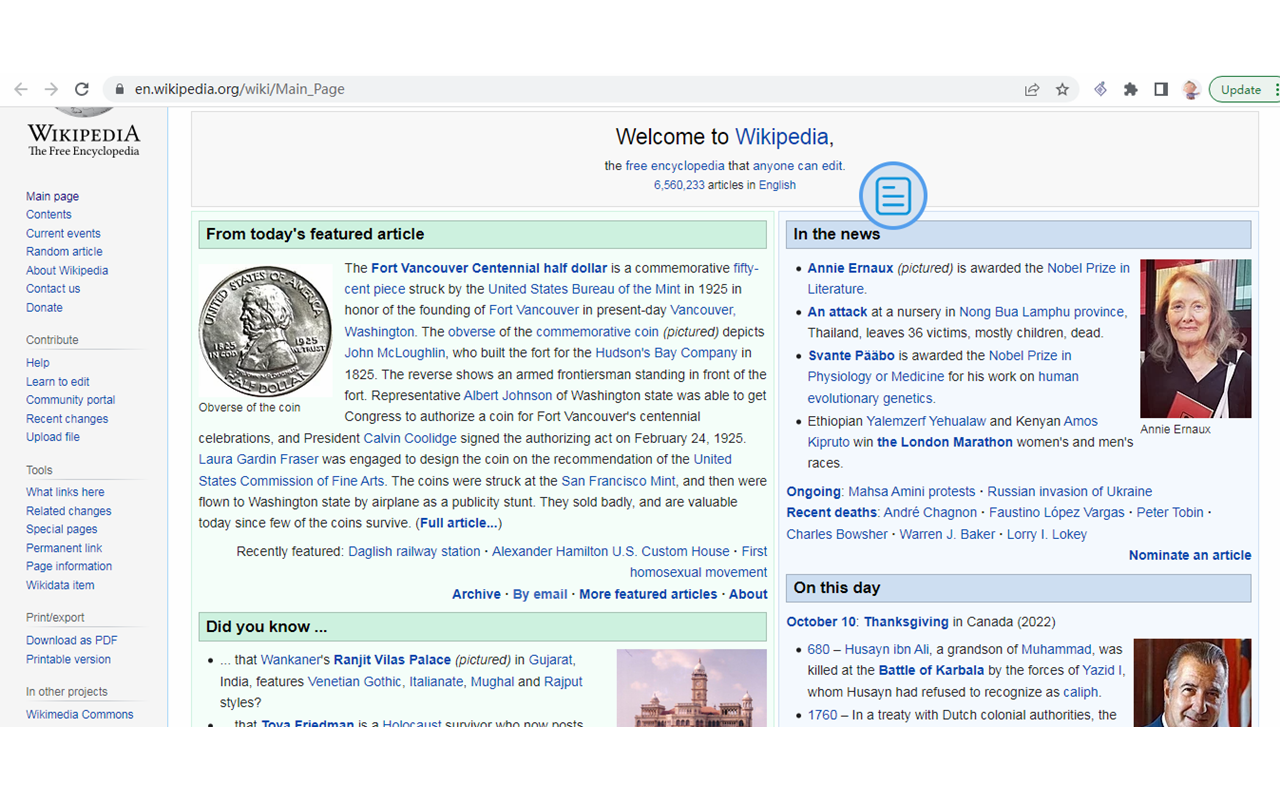Click By email link
This screenshot has height=800, width=1280.
tap(540, 594)
